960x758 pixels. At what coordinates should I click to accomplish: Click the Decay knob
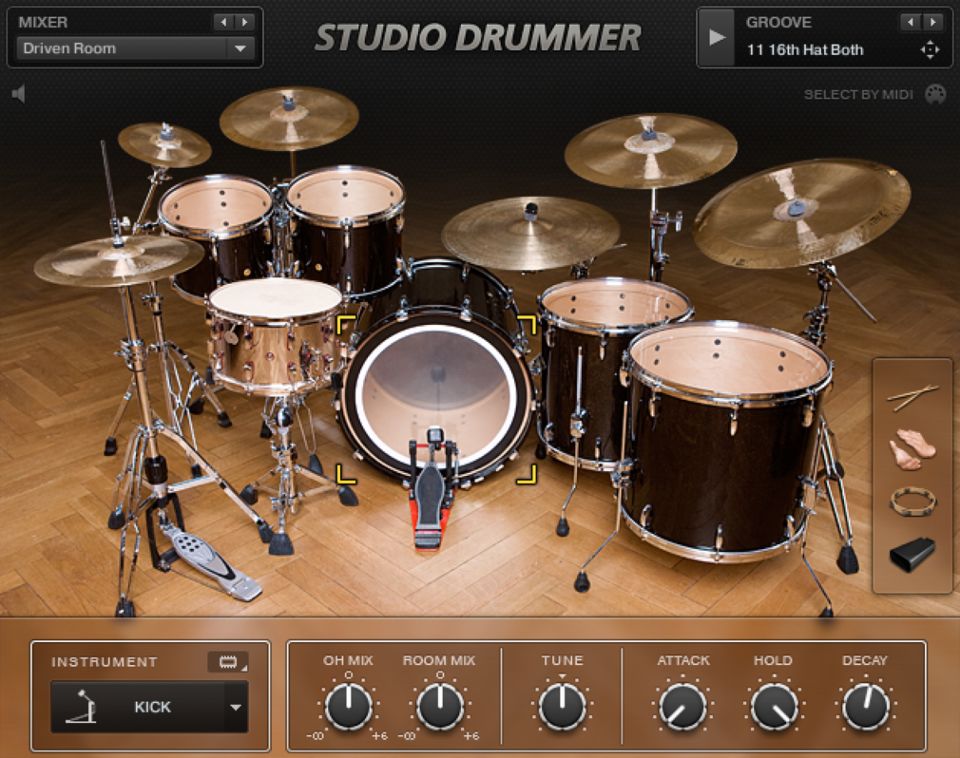point(865,706)
